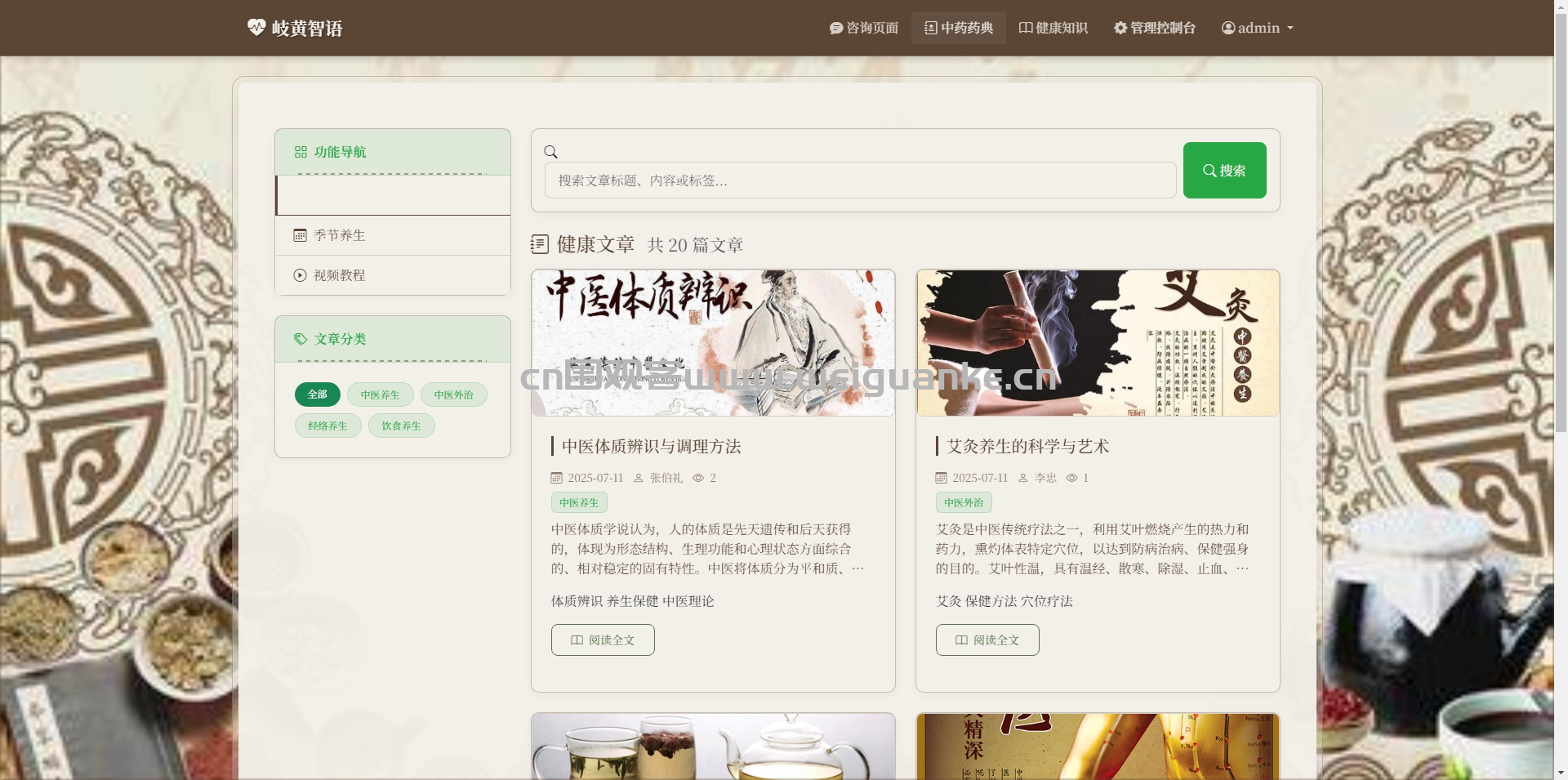
Task: Click the 中医外治 tag on 艾灸 article
Action: (x=964, y=502)
